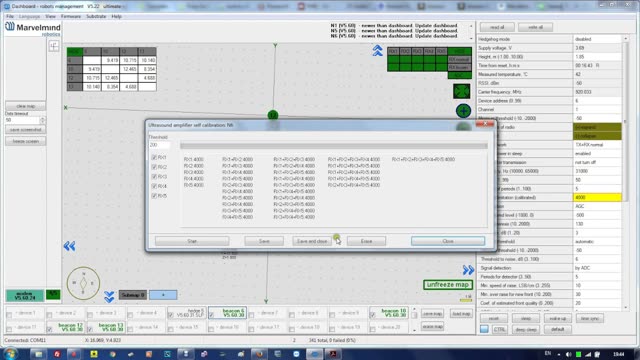Click the data timeout spinner arrows
Image resolution: width=640 pixels, height=360 pixels.
(42, 120)
